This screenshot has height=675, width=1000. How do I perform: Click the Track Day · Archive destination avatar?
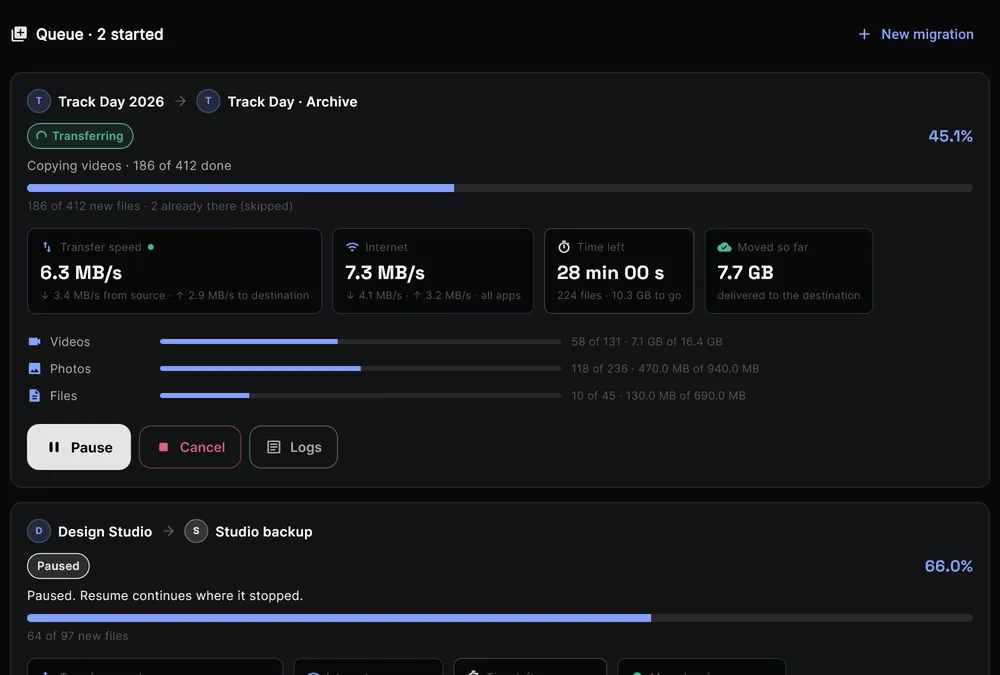(208, 101)
